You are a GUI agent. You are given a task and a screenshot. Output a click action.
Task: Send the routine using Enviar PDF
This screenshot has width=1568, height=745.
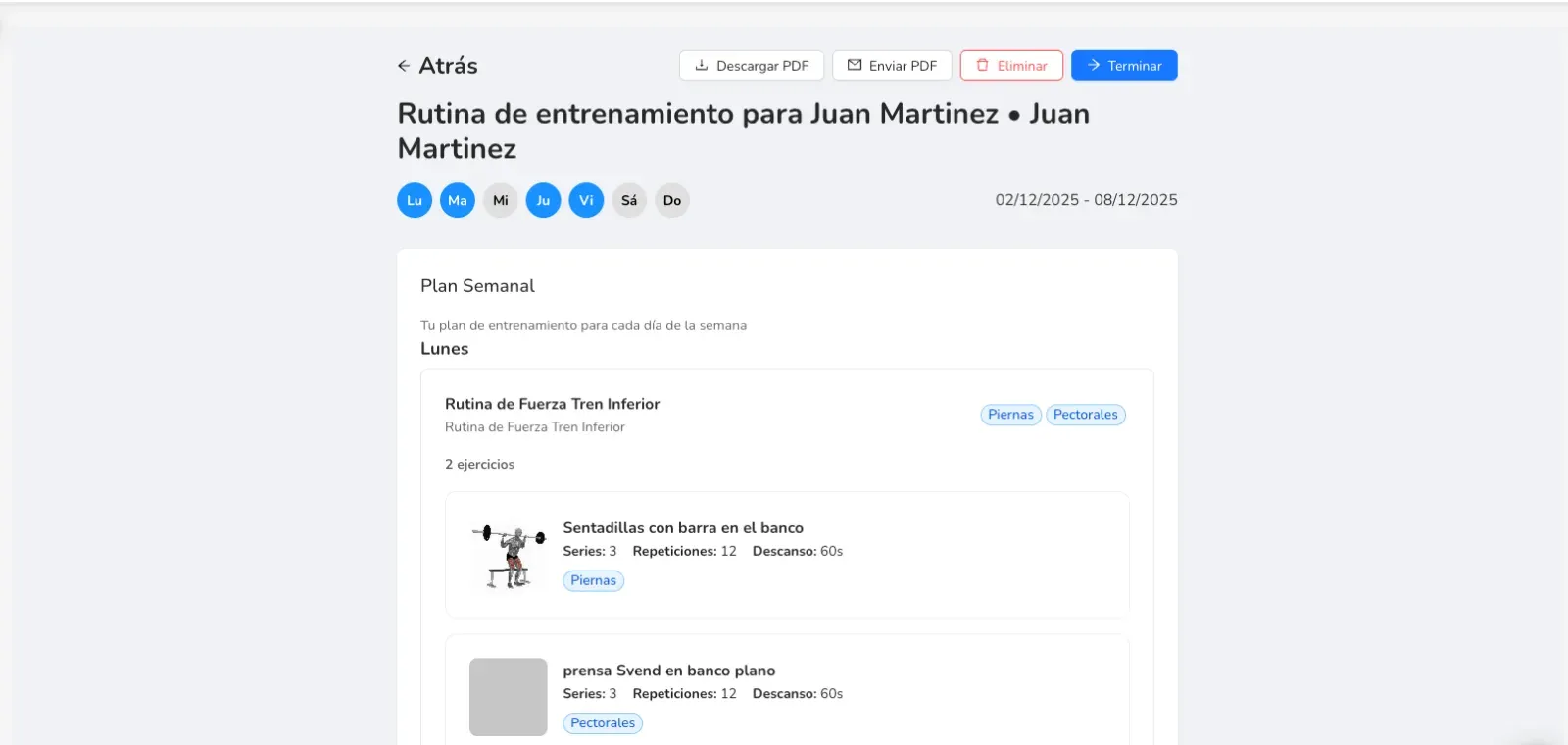[892, 66]
